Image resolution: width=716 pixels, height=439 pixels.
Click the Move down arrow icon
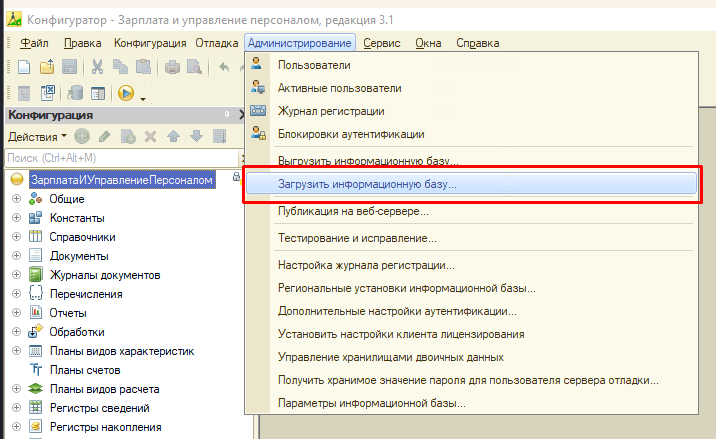pyautogui.click(x=196, y=136)
